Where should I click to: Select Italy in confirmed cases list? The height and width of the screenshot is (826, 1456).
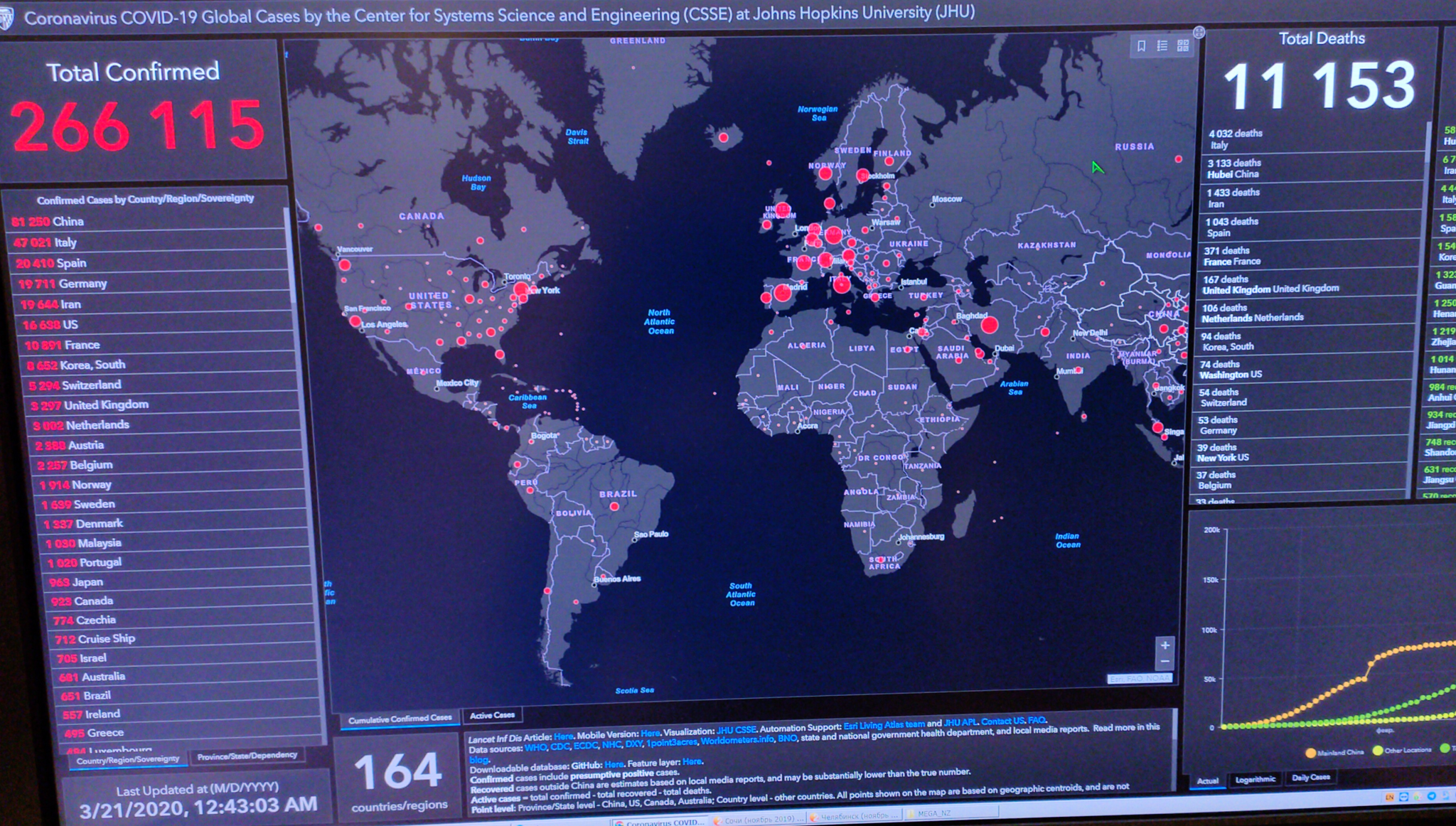65,242
